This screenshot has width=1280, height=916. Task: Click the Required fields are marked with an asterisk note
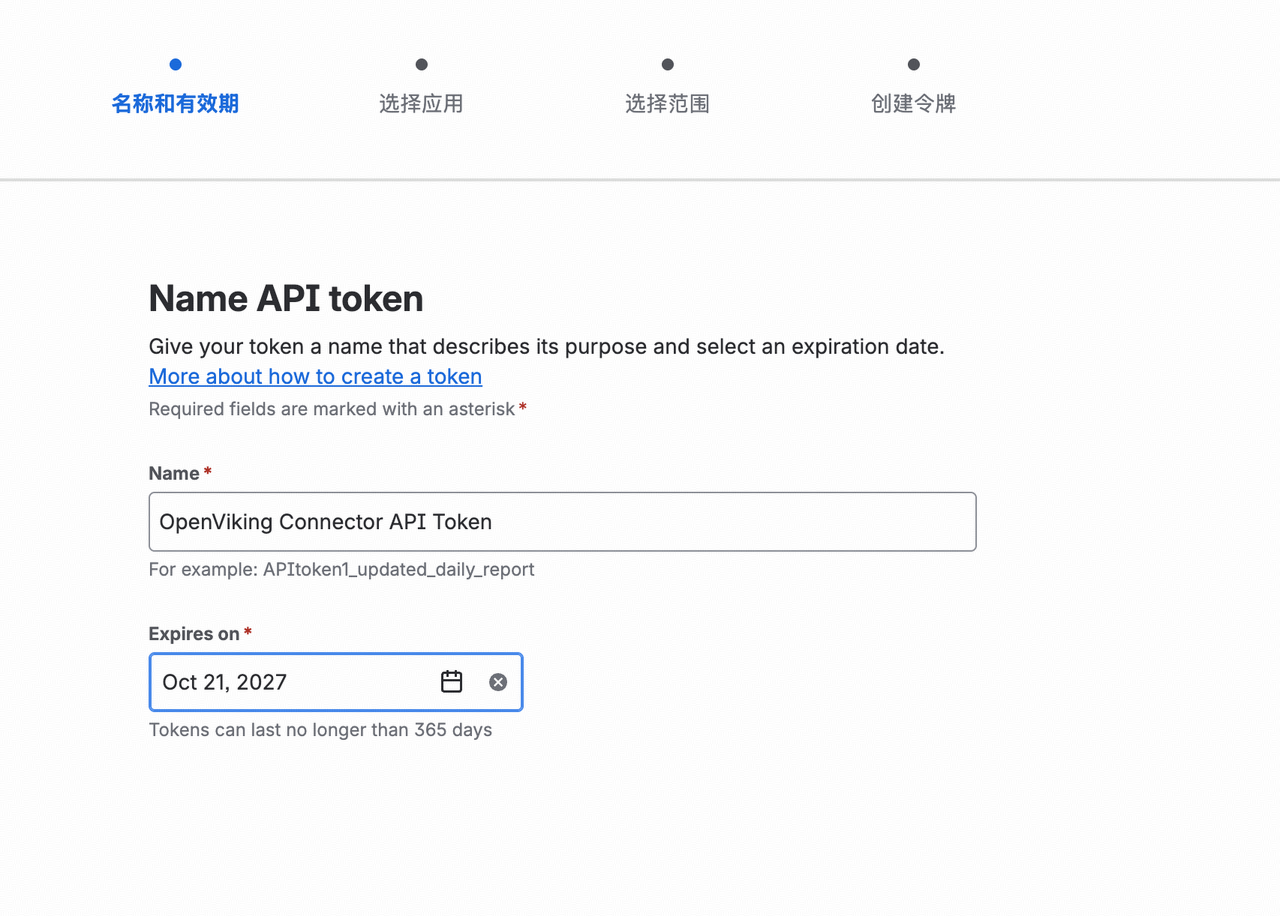tap(337, 409)
